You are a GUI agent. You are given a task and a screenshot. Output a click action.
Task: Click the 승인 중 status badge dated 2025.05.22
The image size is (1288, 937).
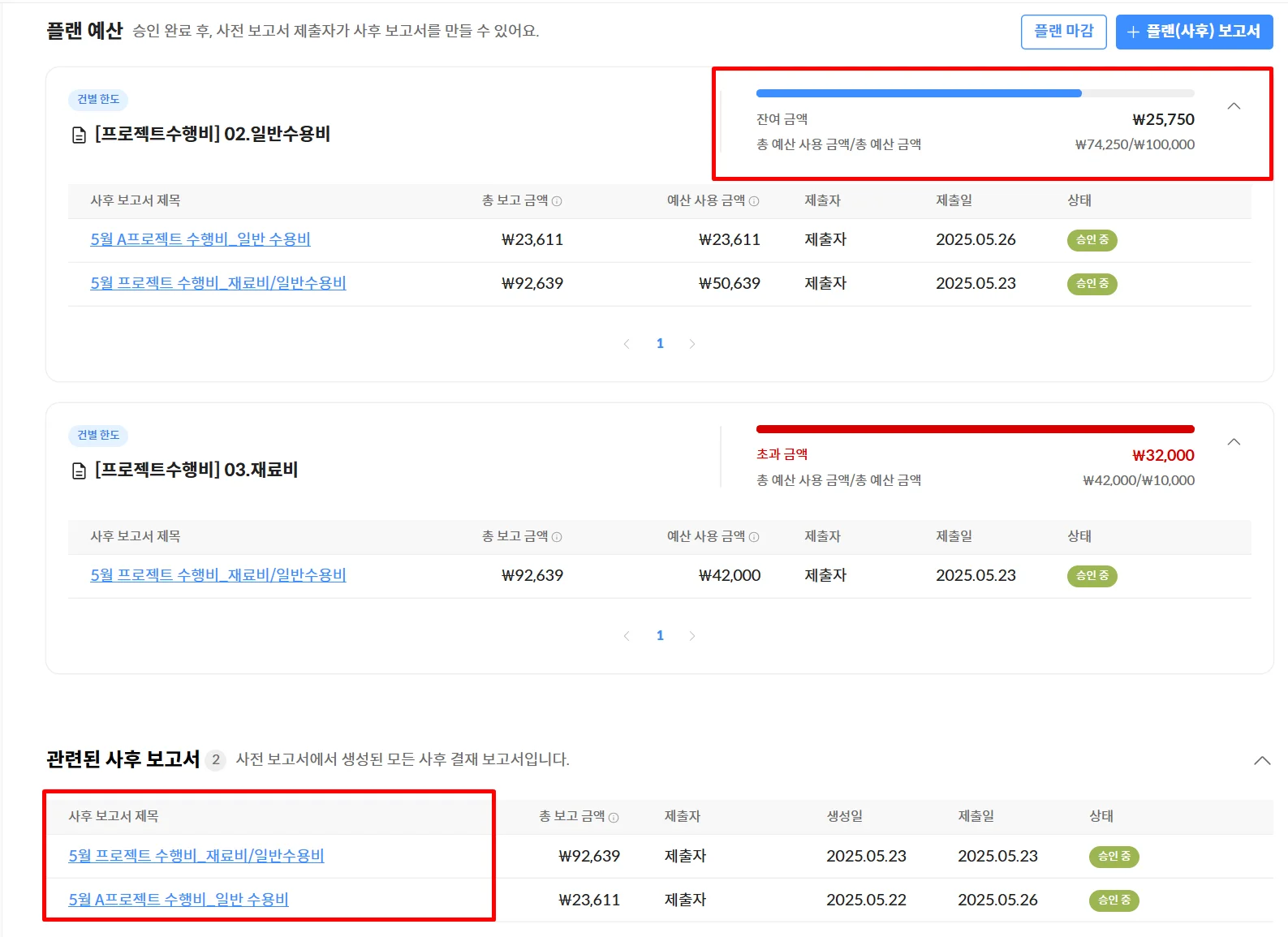tap(1114, 900)
